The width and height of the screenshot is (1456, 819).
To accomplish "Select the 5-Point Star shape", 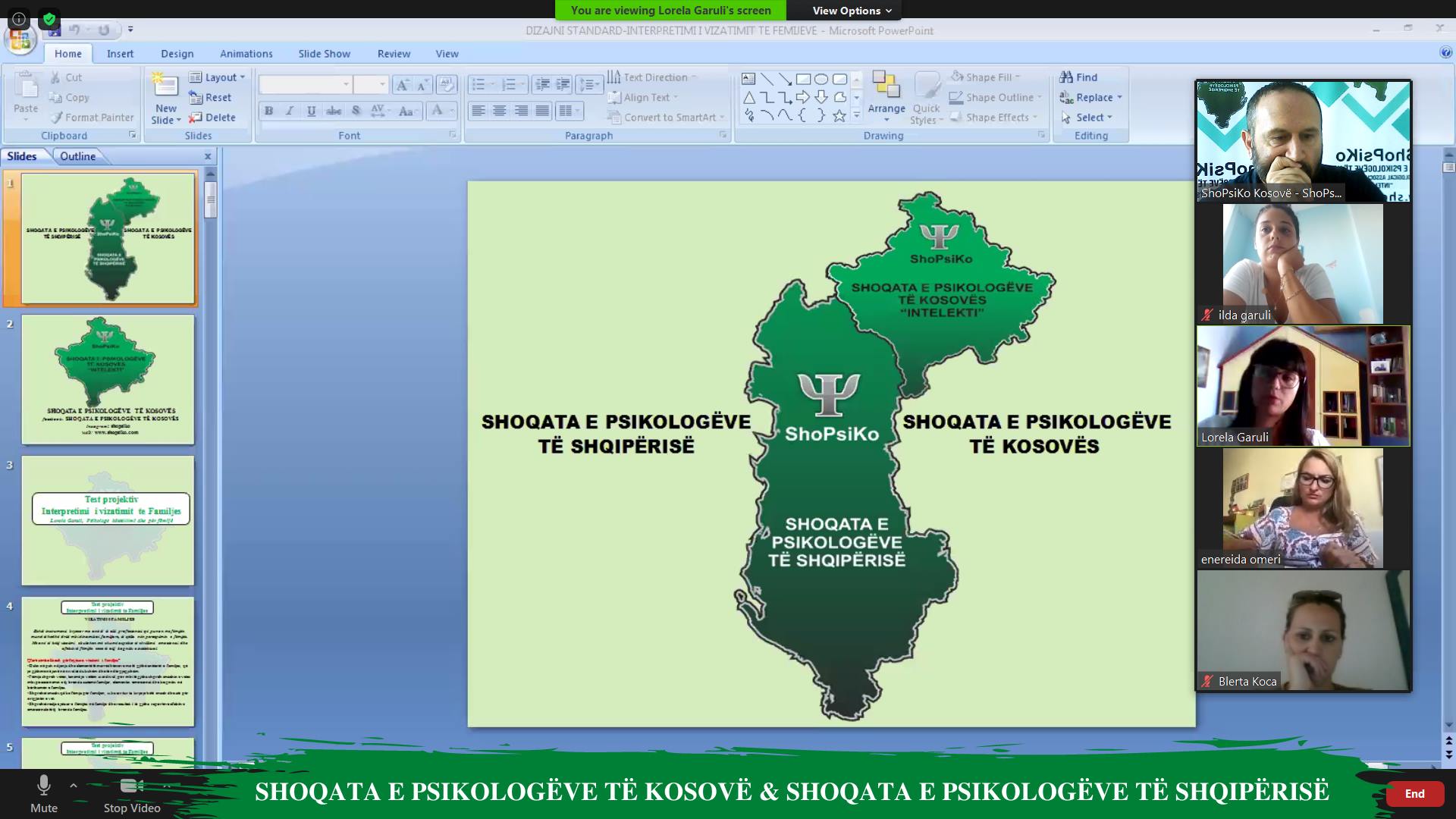I will coord(839,116).
